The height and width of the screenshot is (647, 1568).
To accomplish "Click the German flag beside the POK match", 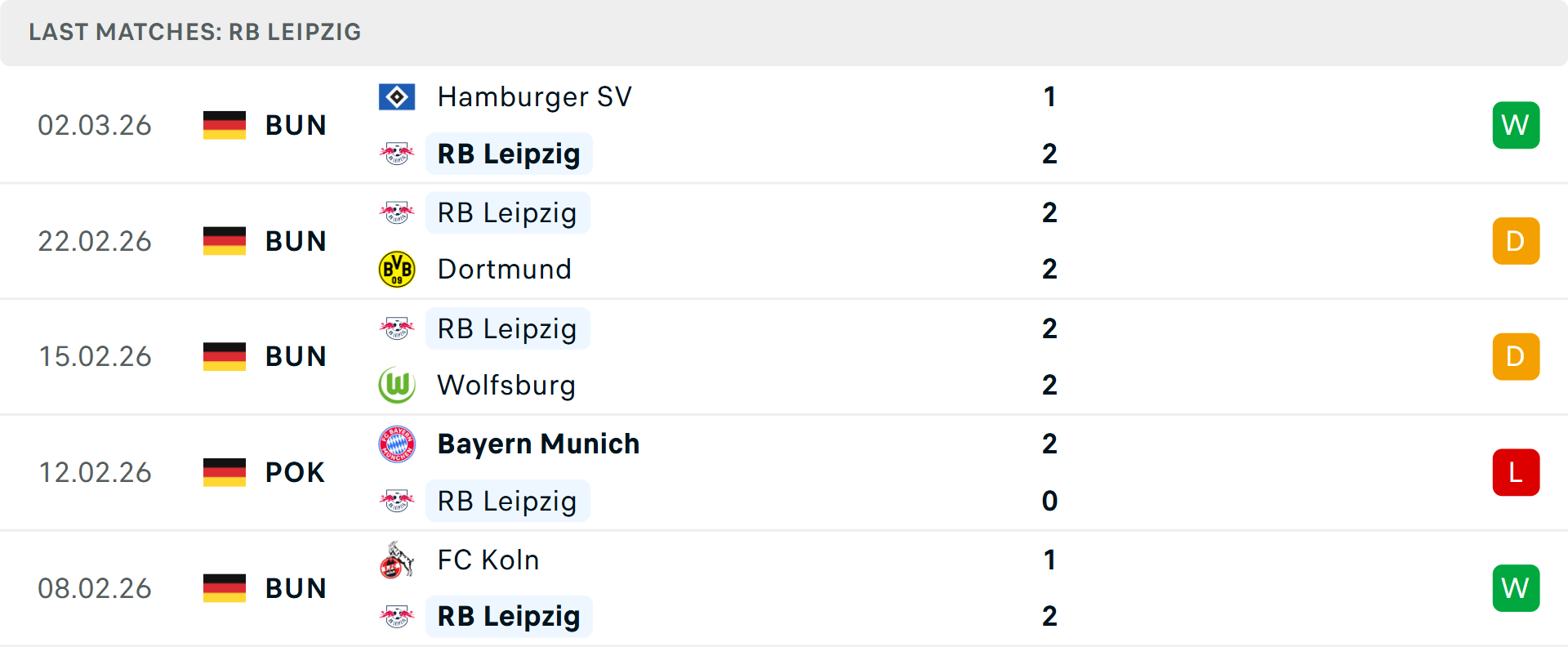I will click(x=224, y=471).
